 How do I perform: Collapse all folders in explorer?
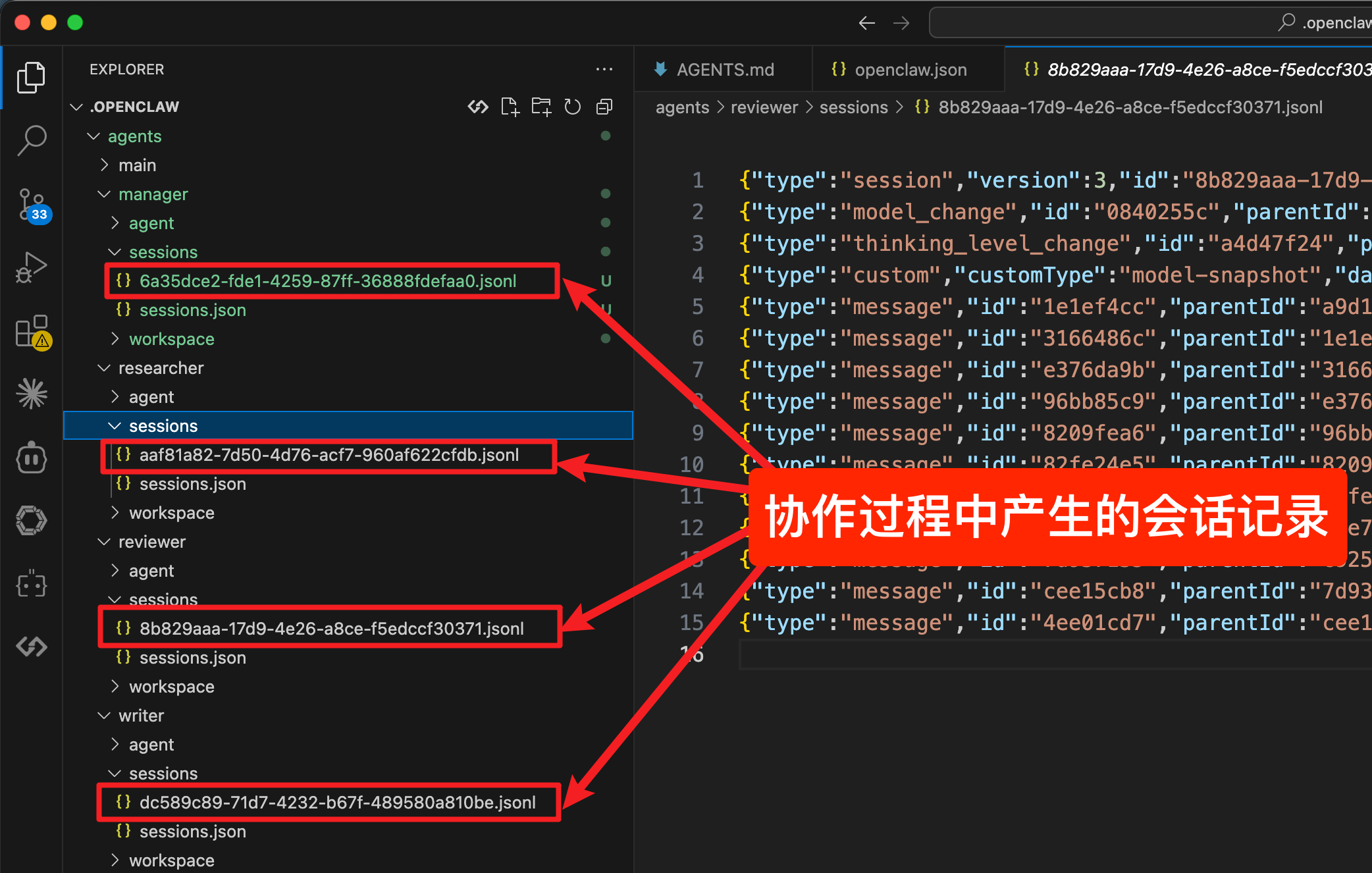click(604, 107)
